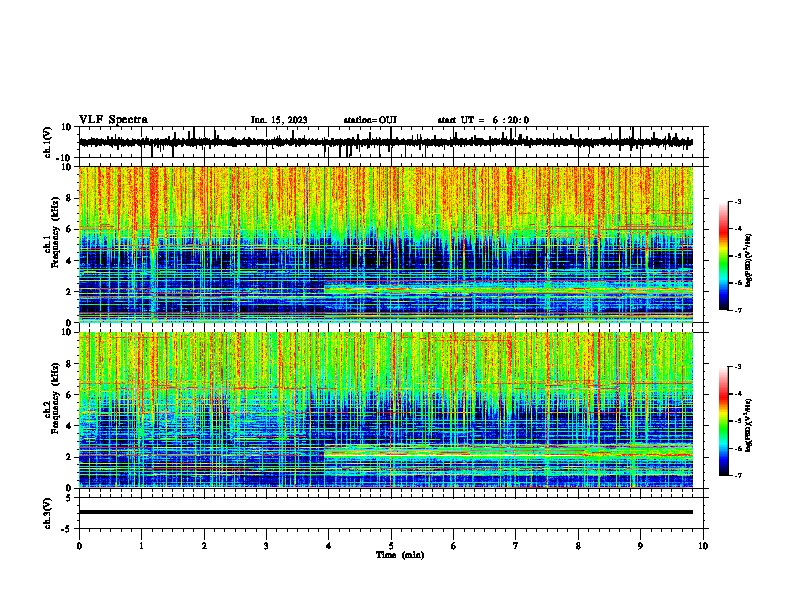Click the "-7" tick on ch.1 colorbar
This screenshot has width=792, height=612.
738,310
